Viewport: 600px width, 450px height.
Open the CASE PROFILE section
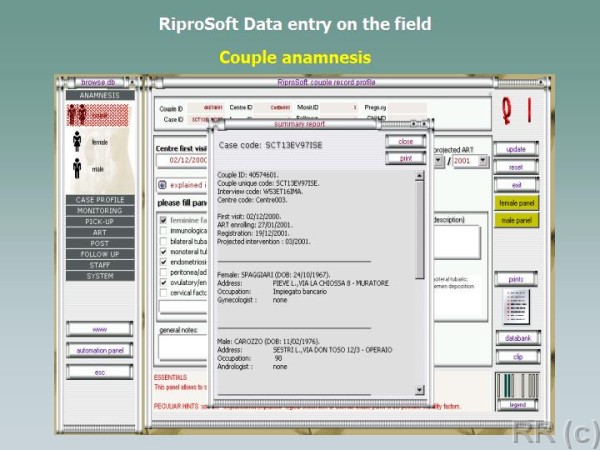tap(100, 200)
